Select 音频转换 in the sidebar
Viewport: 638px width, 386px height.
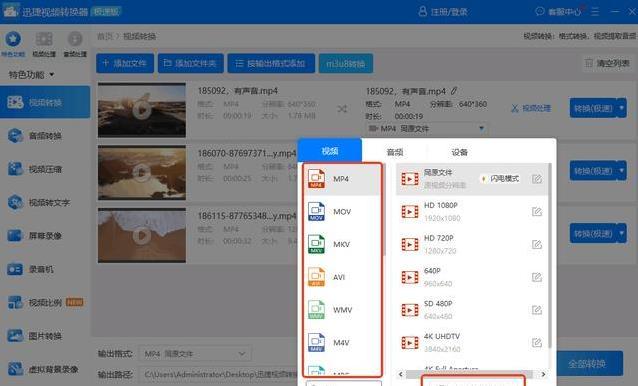(45, 136)
